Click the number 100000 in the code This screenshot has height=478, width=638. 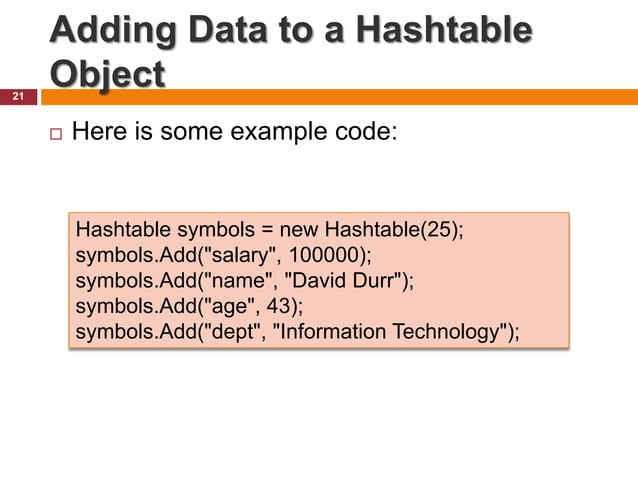click(x=323, y=255)
